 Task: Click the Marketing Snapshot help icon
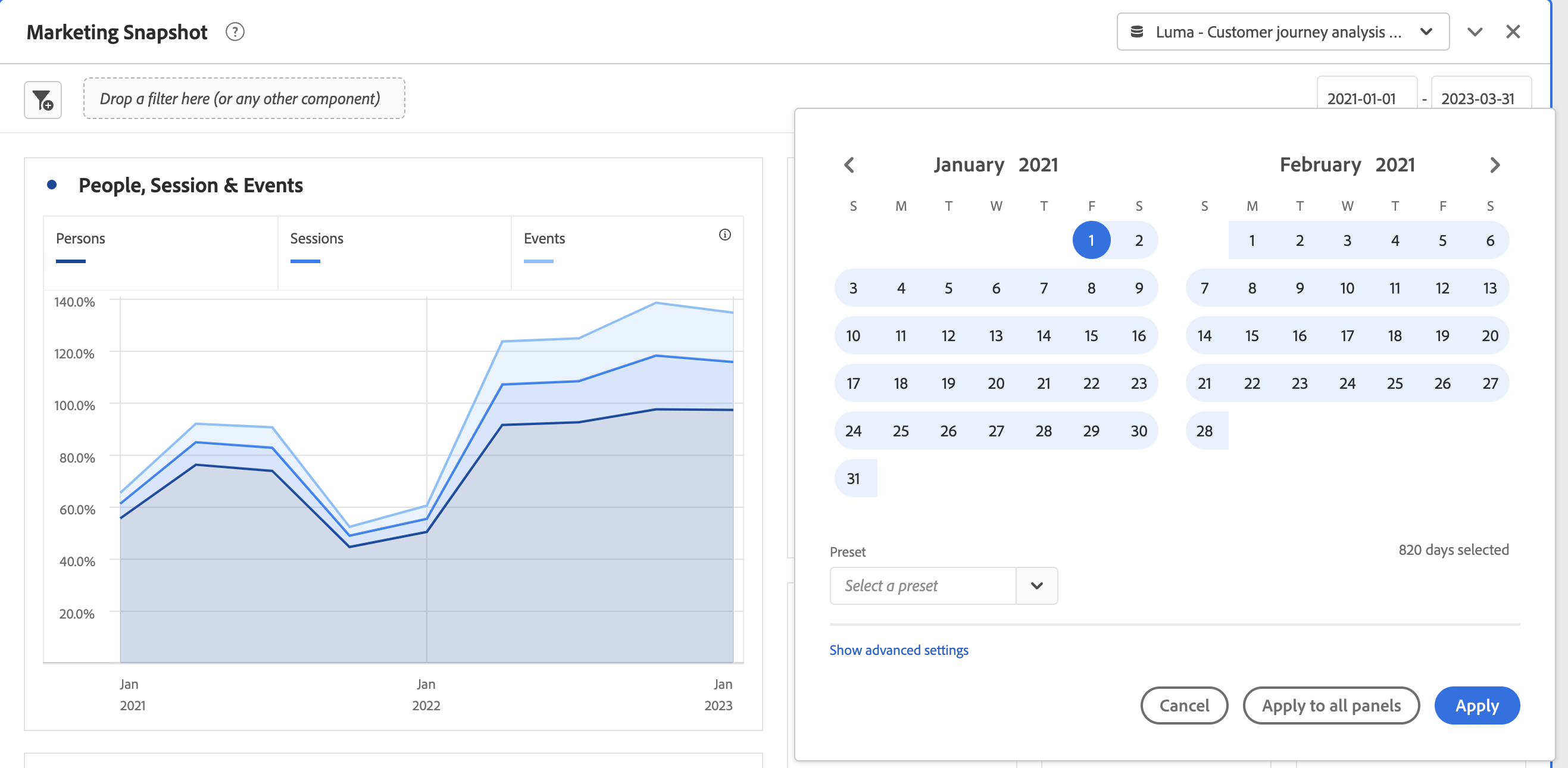click(x=235, y=32)
